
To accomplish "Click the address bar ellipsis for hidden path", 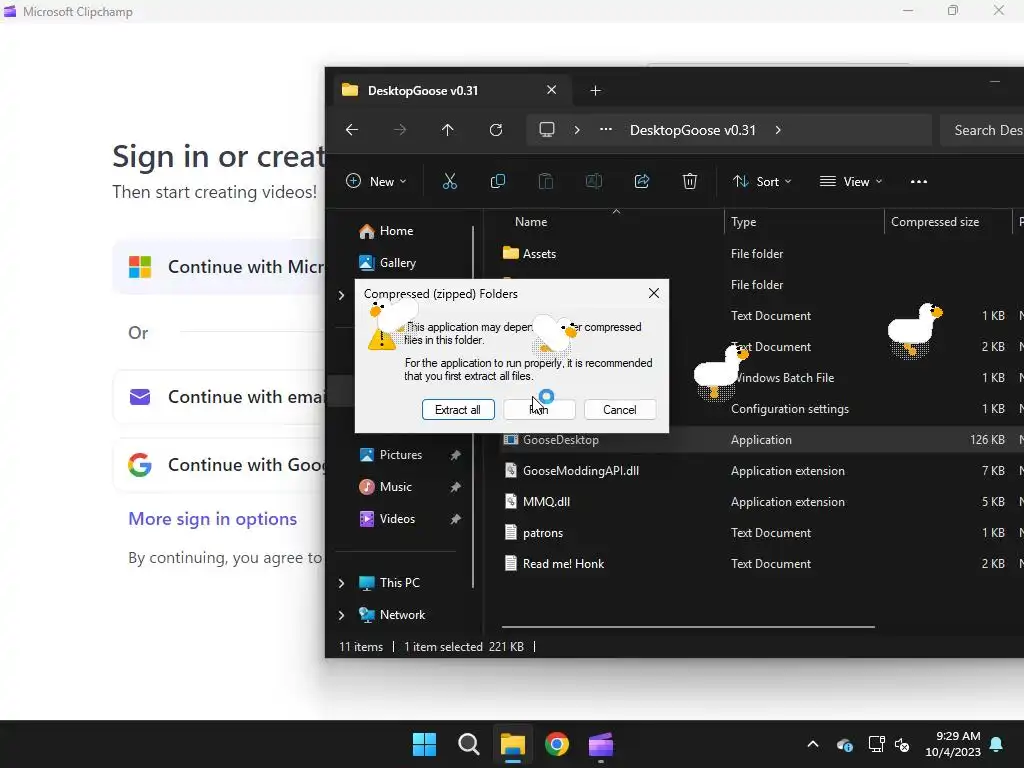I will (x=606, y=129).
